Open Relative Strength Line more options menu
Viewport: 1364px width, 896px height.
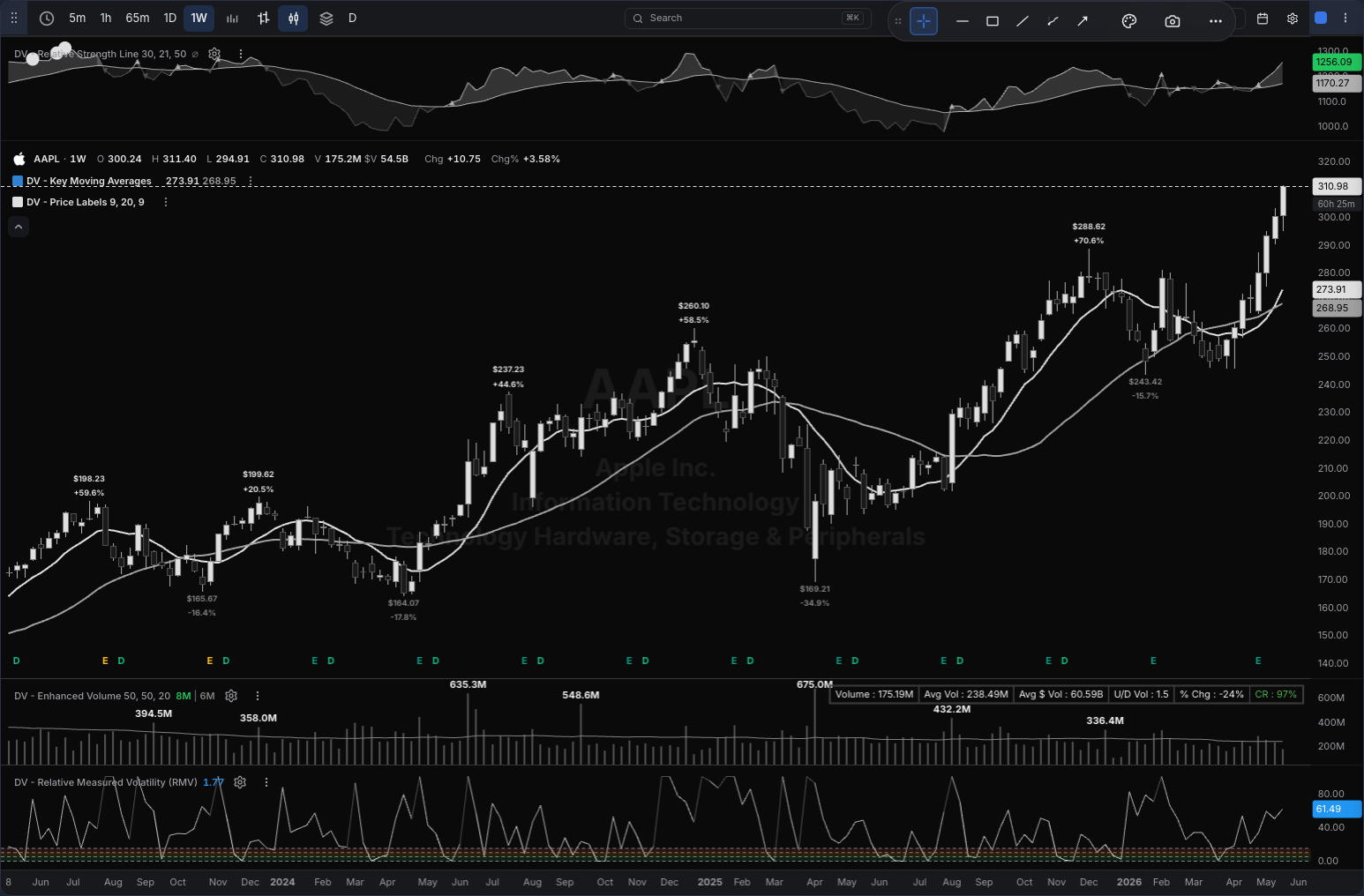click(241, 54)
